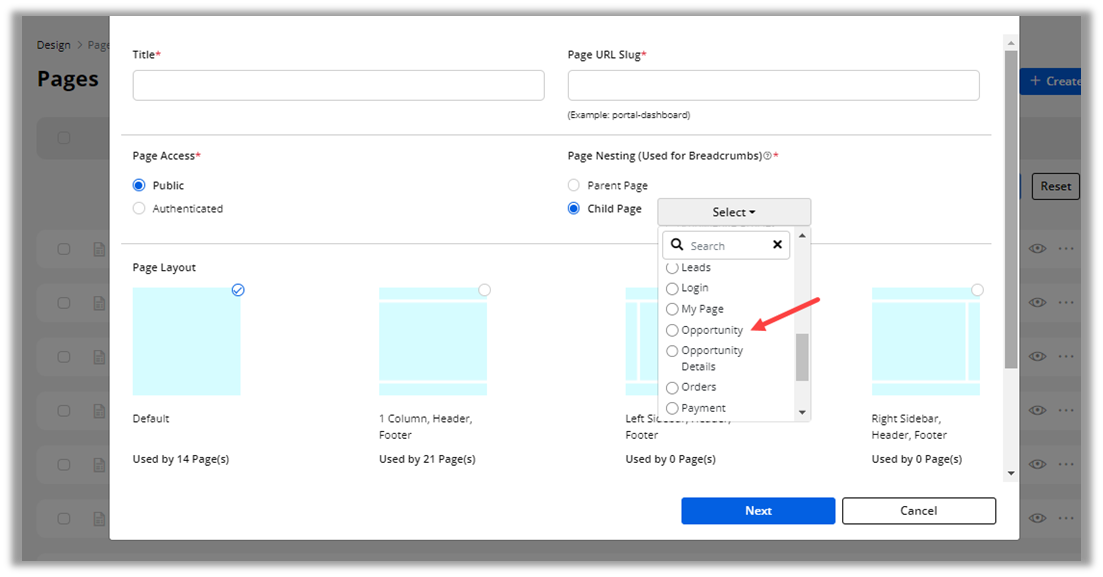The image size is (1103, 577).
Task: Focus the Page URL Slug field
Action: pos(773,85)
